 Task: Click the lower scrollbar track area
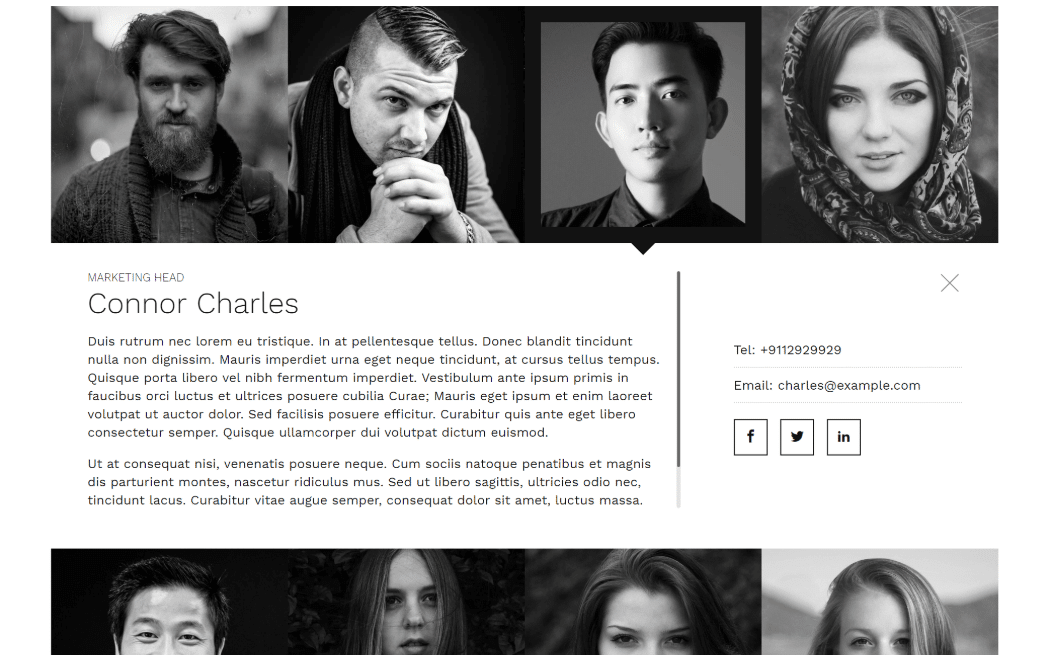tap(678, 488)
